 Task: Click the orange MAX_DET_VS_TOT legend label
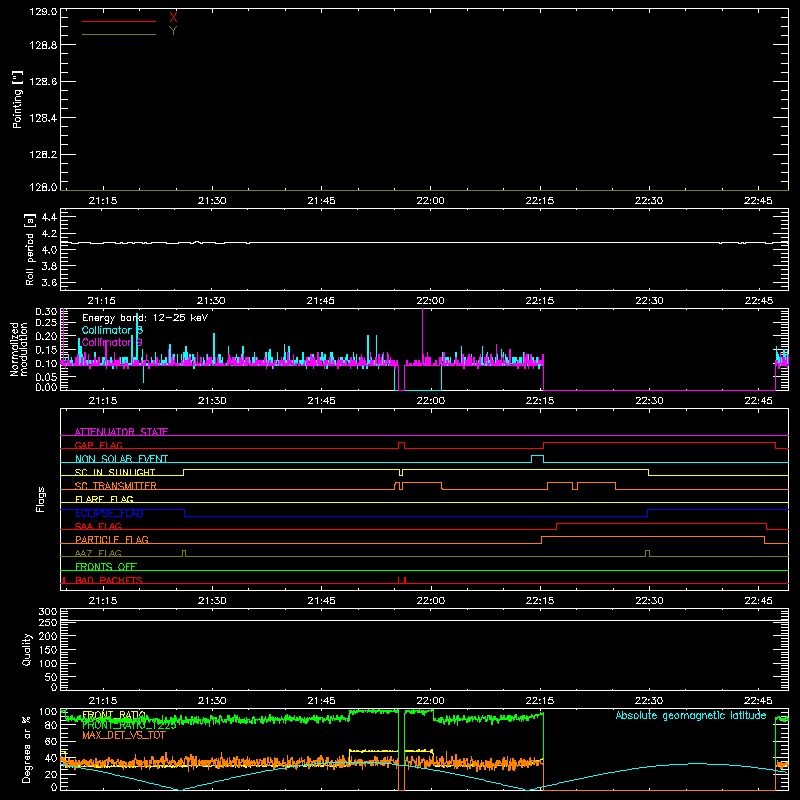tap(124, 735)
